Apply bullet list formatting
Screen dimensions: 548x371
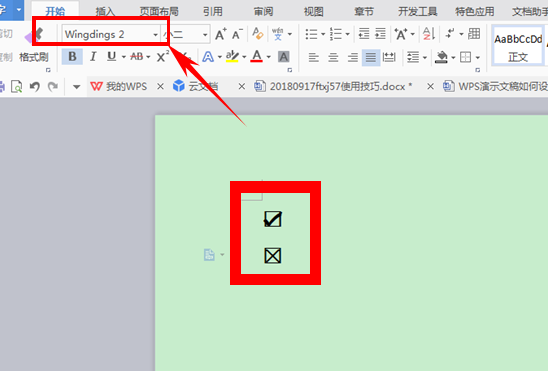(x=311, y=34)
